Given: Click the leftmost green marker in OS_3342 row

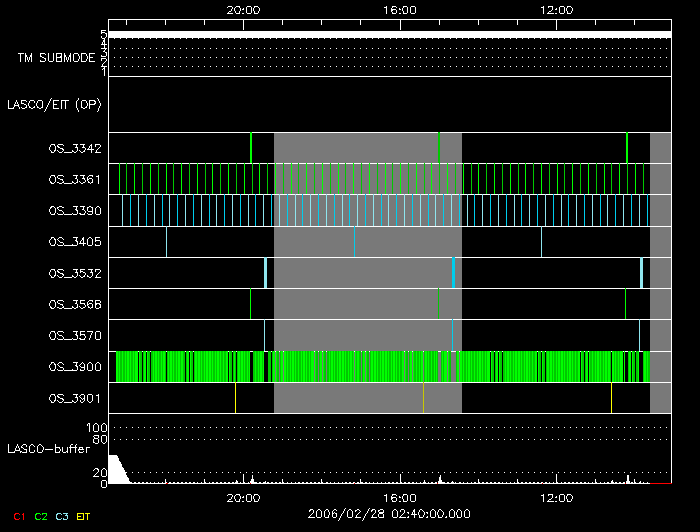Looking at the screenshot, I should click(251, 148).
